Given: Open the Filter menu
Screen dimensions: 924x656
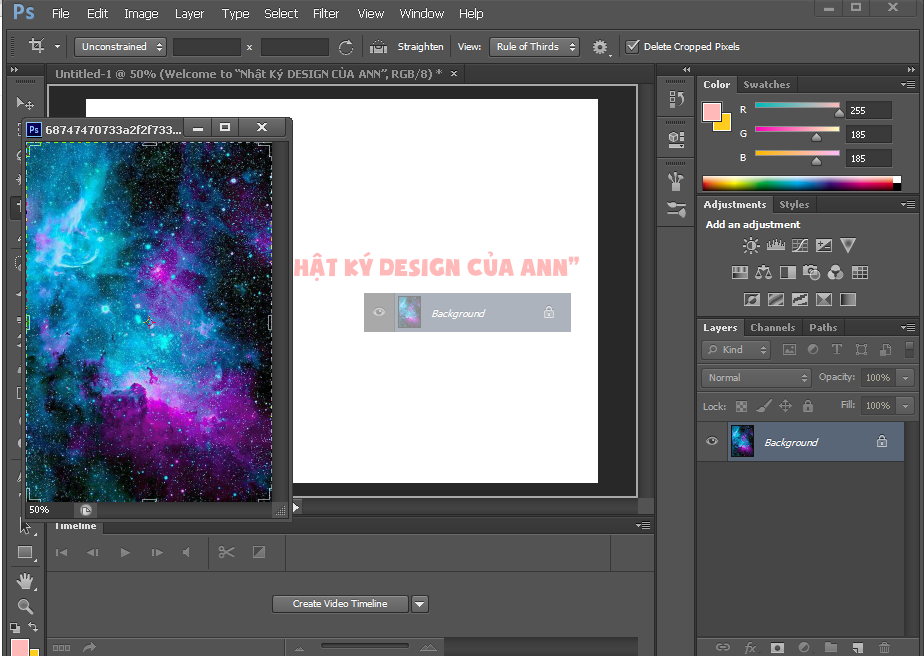Looking at the screenshot, I should (x=326, y=14).
